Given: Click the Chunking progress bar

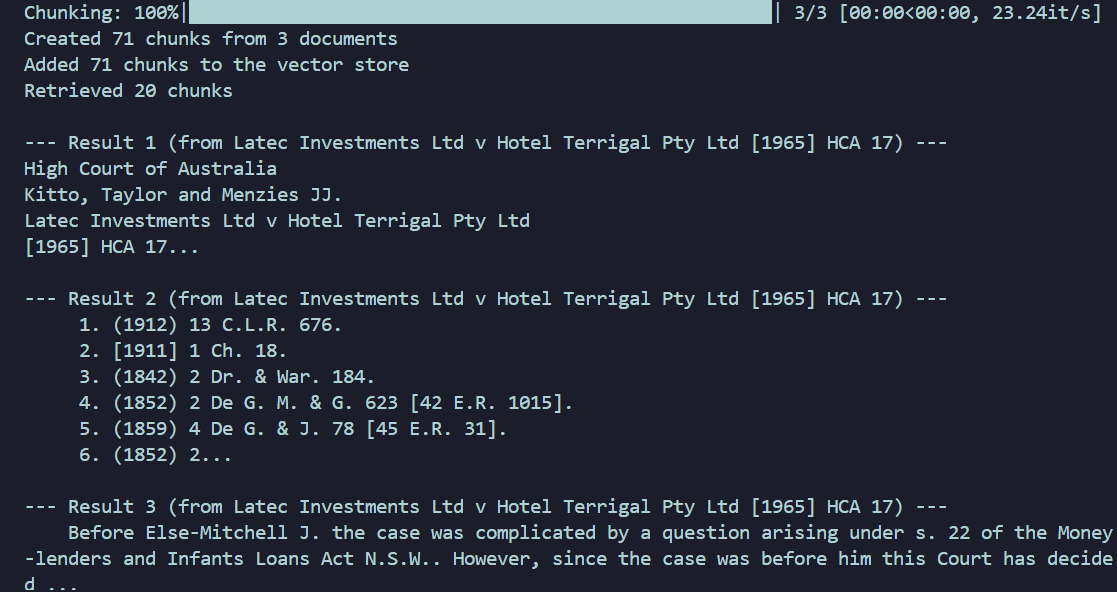Looking at the screenshot, I should tap(480, 13).
